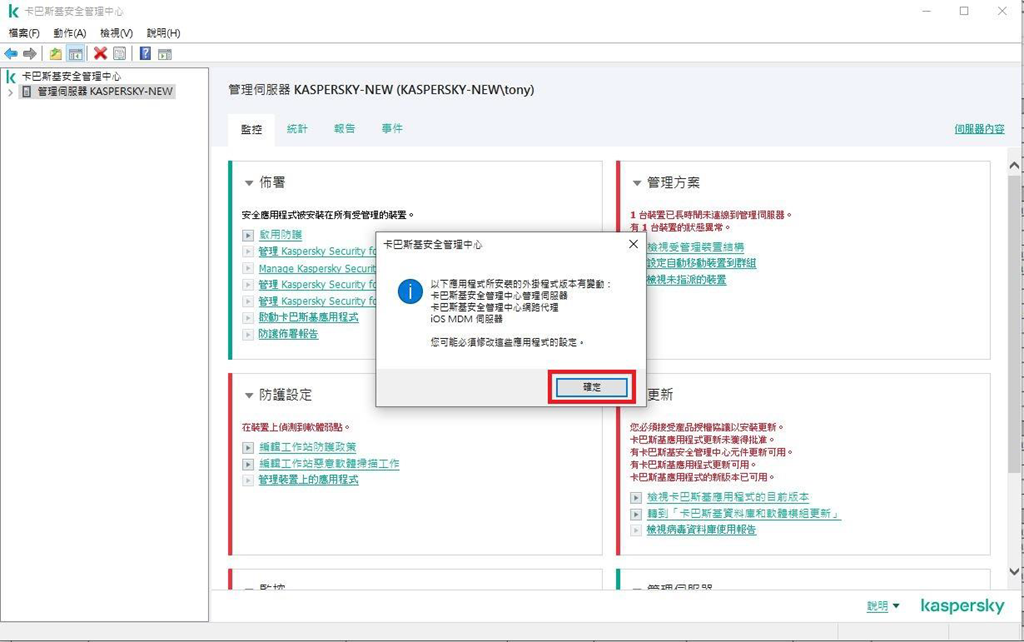Toggle the show/hide console tree icon

(x=75, y=54)
